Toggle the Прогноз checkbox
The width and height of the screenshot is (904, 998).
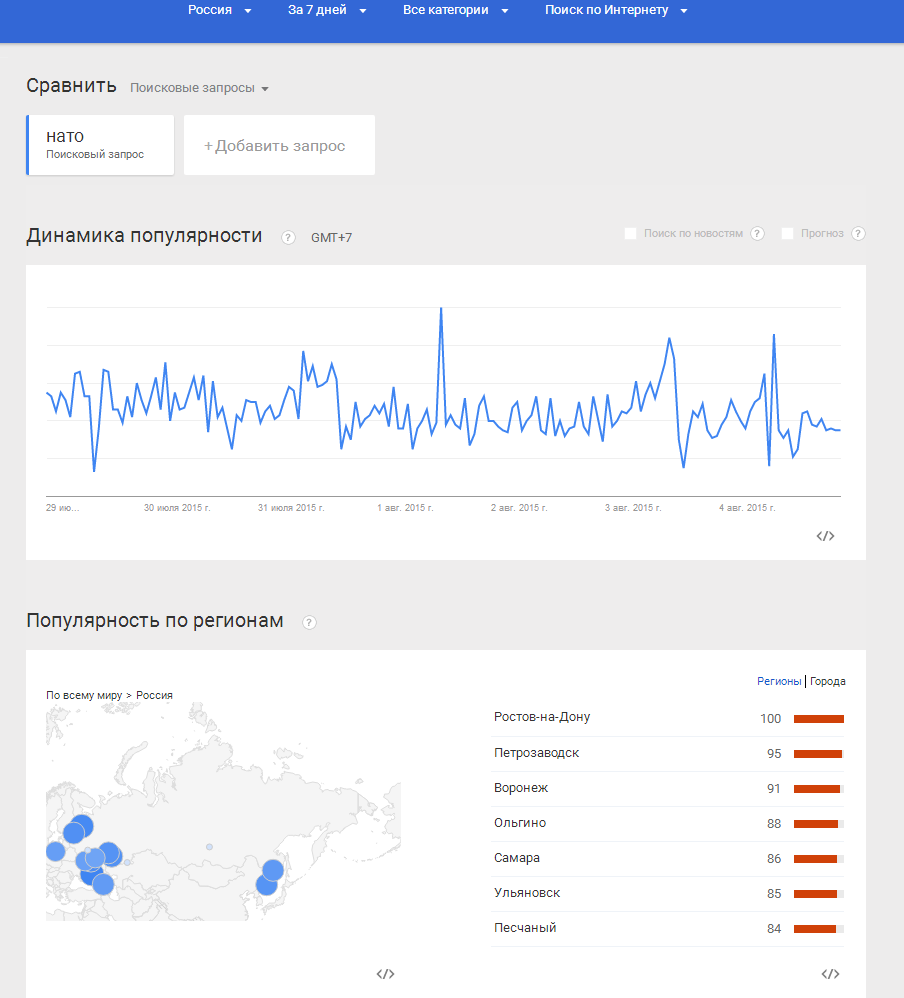point(788,234)
